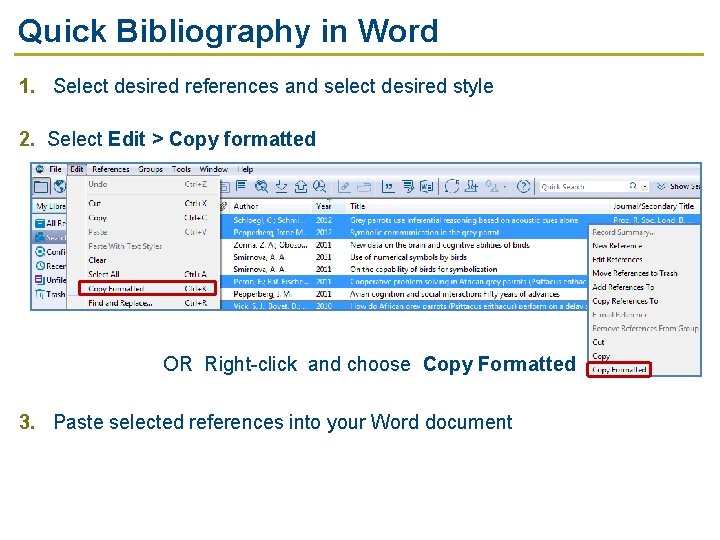Sort by the Year column header

click(x=329, y=206)
